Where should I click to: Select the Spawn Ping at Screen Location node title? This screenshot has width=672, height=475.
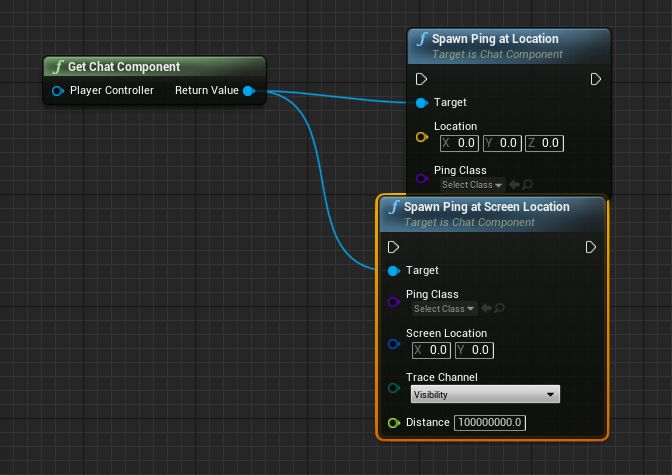tap(487, 207)
